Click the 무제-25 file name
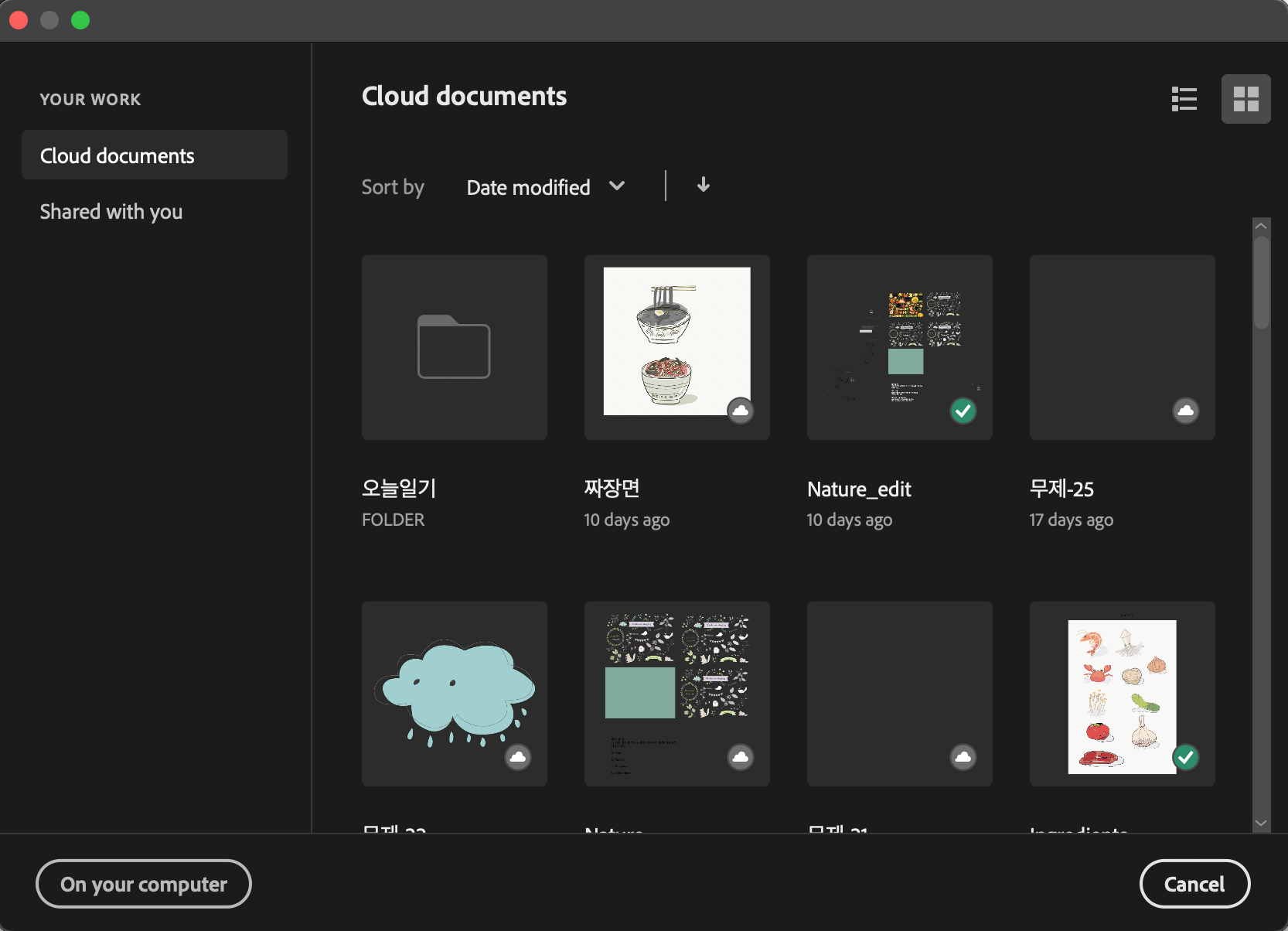This screenshot has height=931, width=1288. point(1061,489)
